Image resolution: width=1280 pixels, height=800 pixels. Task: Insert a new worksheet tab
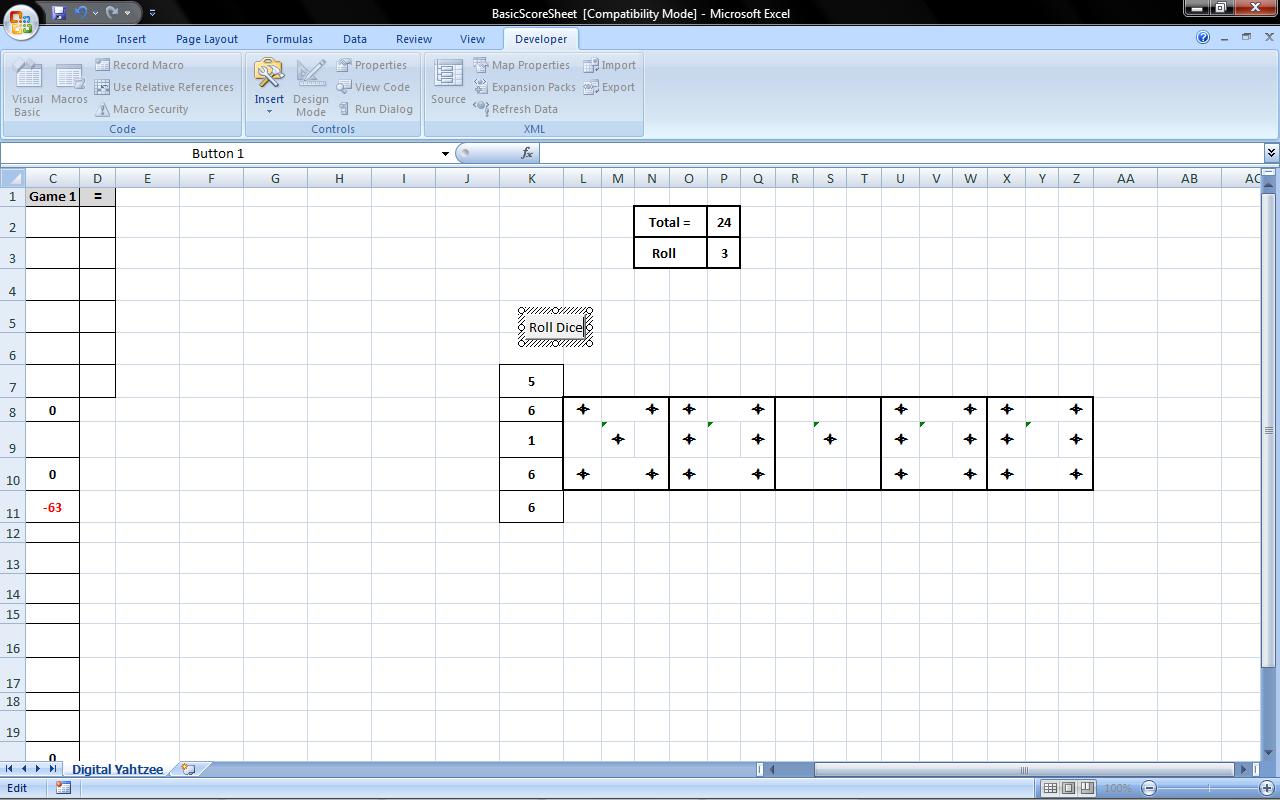(x=188, y=769)
